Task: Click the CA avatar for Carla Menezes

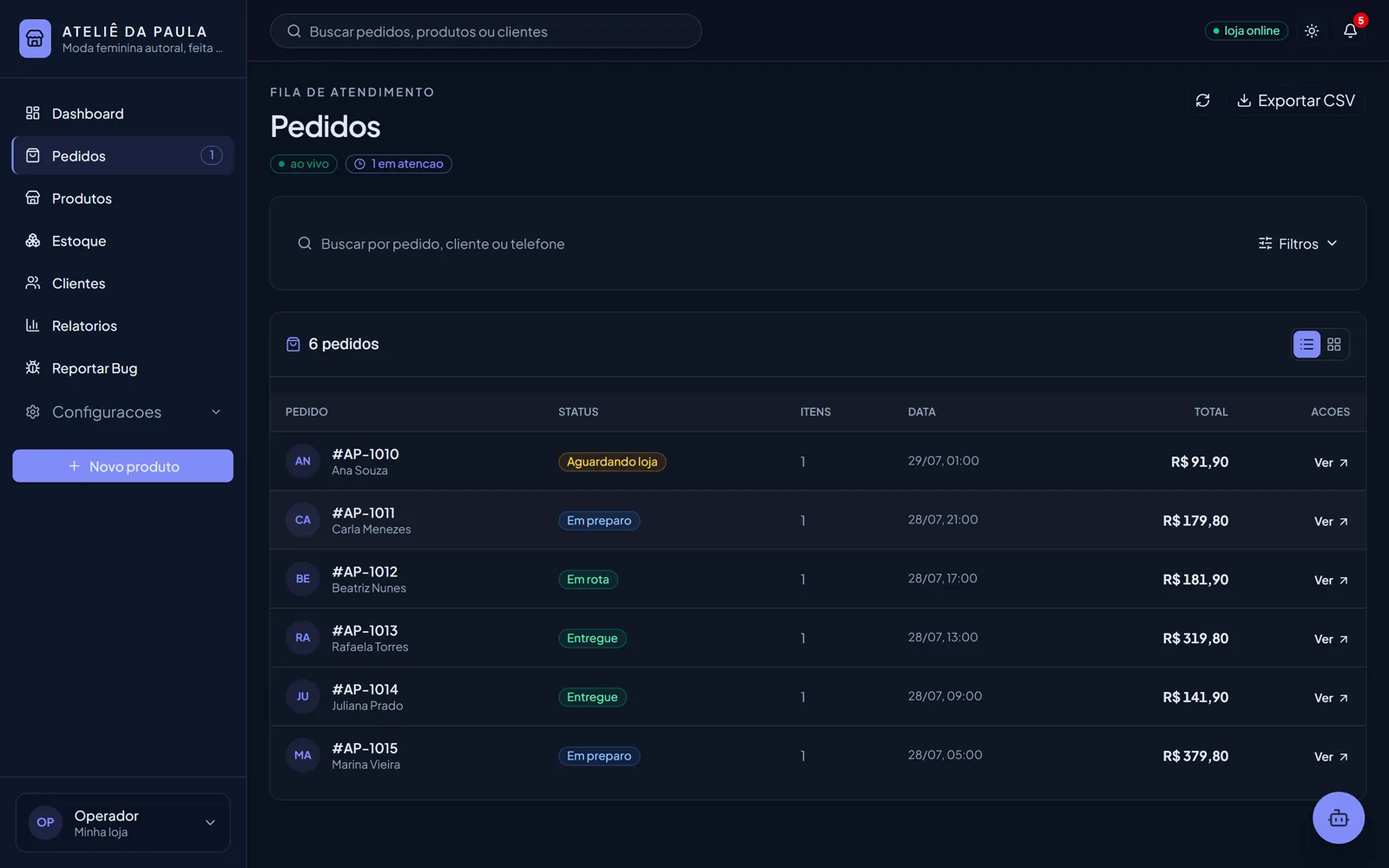Action: 303,520
